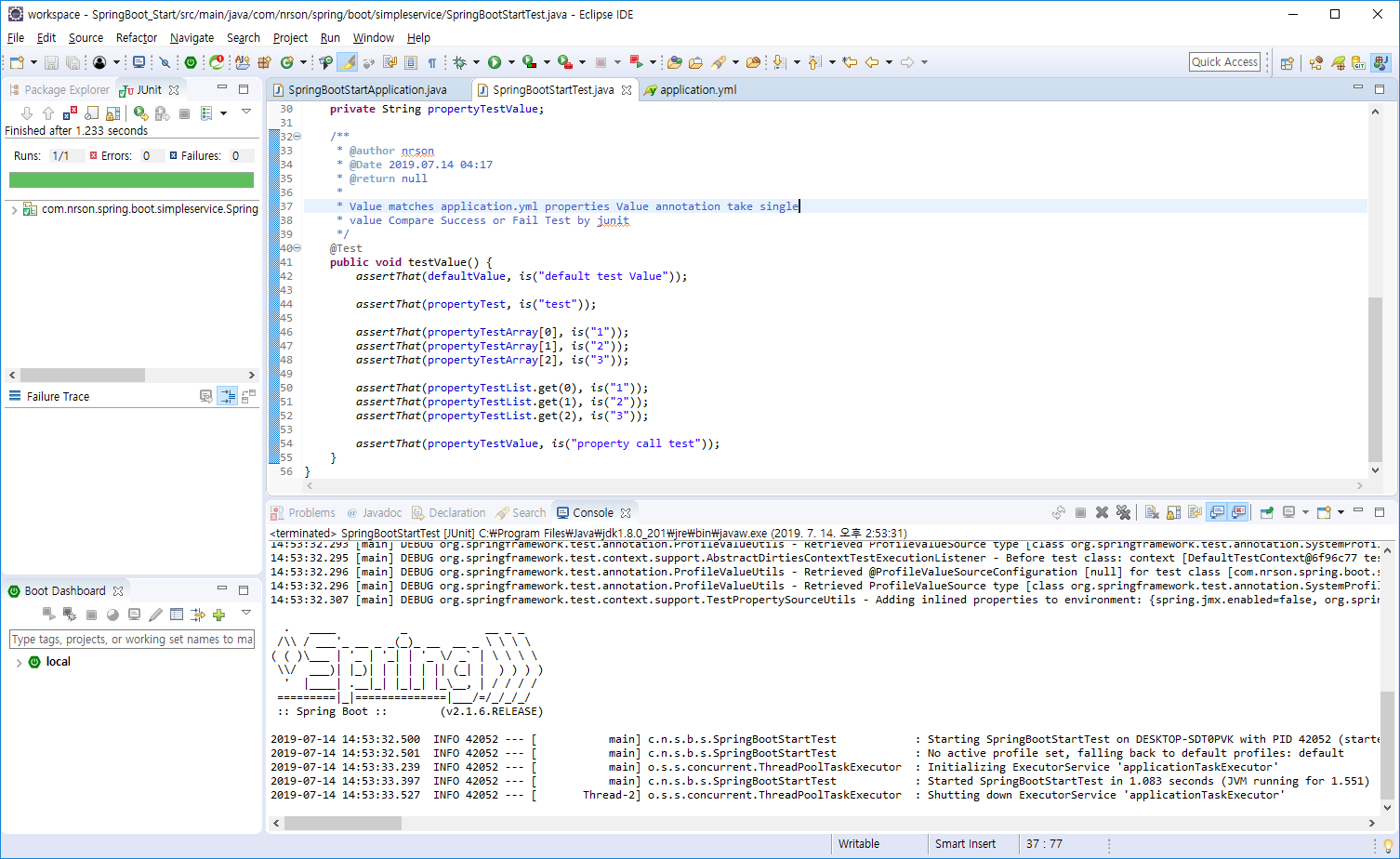1400x859 pixels.
Task: Click the Java perspective icon at far right
Action: click(x=1380, y=62)
